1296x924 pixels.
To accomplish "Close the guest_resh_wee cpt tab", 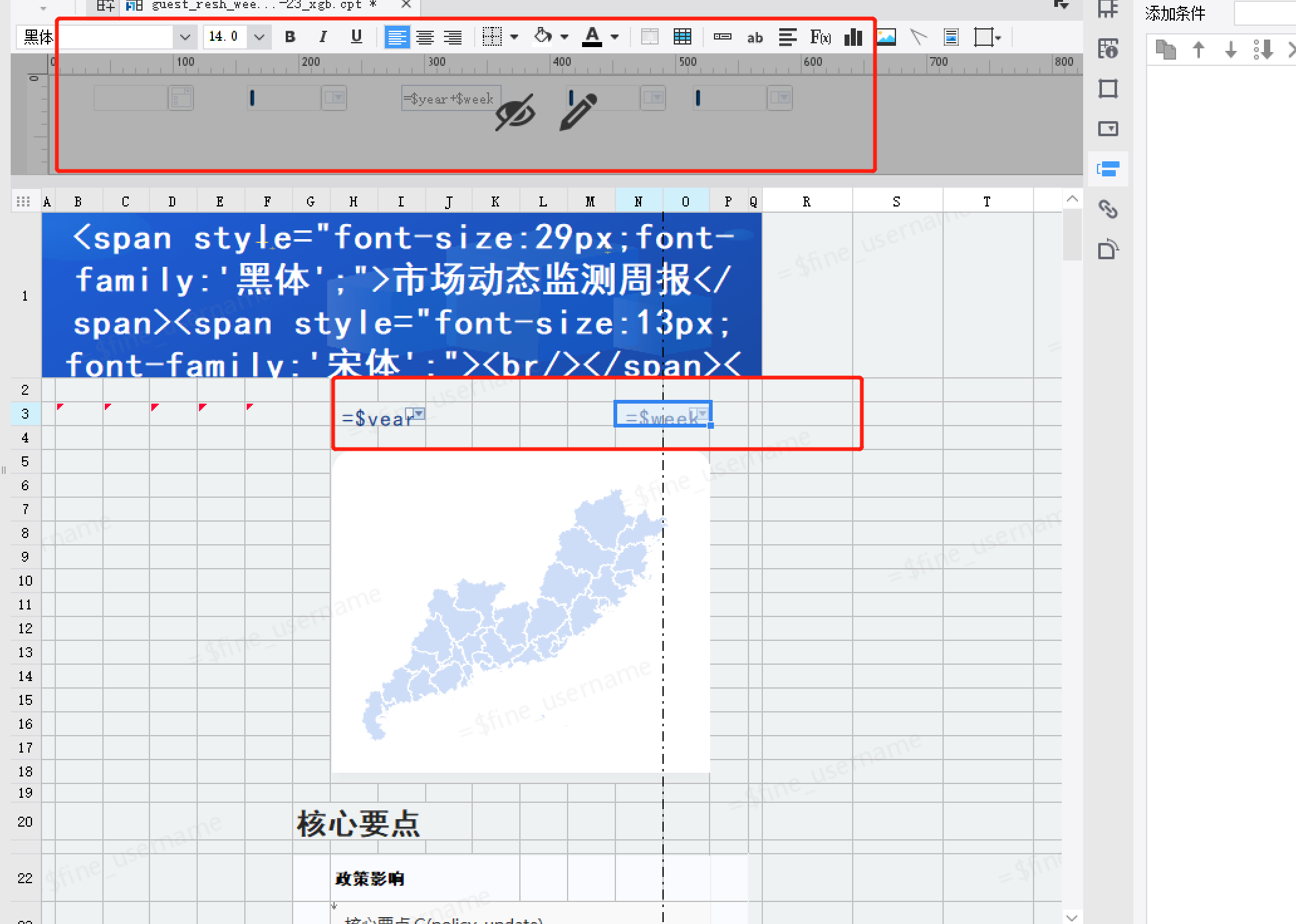I will (x=406, y=4).
